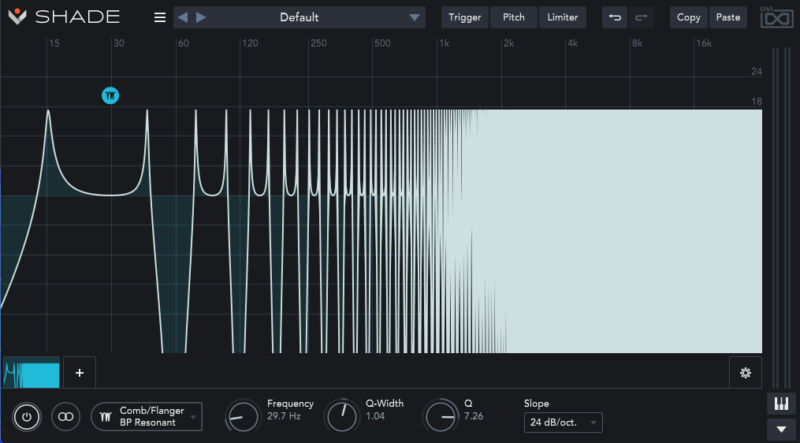Click the redo arrow icon

coord(641,17)
